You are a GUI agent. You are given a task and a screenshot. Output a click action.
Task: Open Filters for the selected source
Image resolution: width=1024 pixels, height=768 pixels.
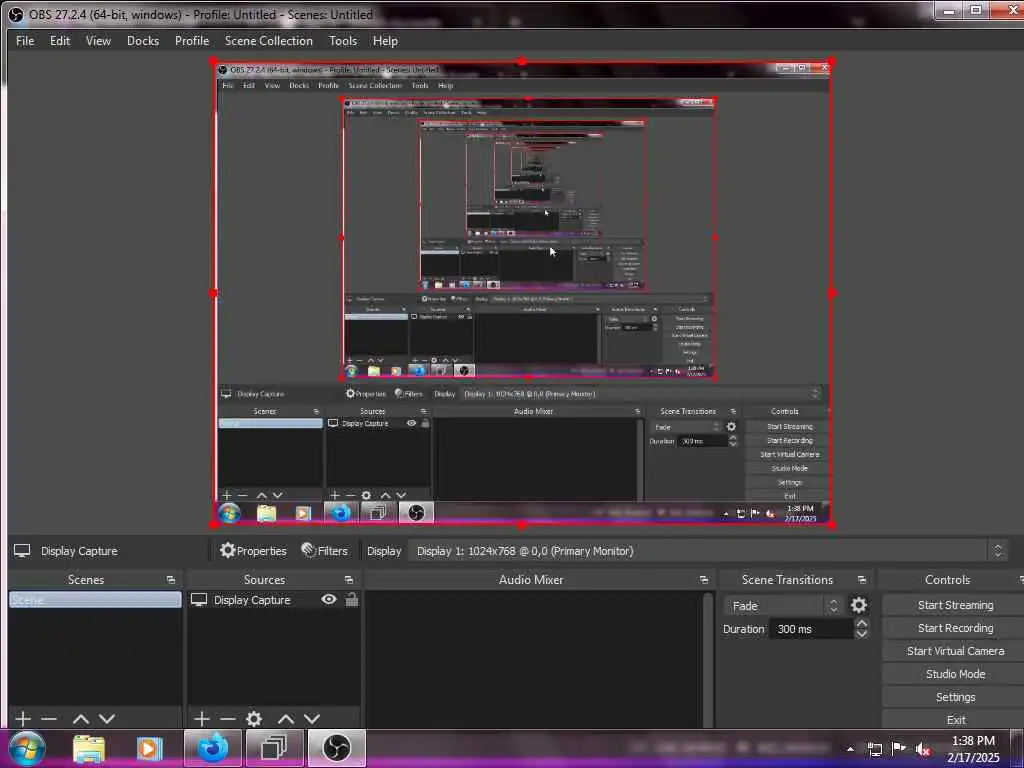[x=325, y=551]
